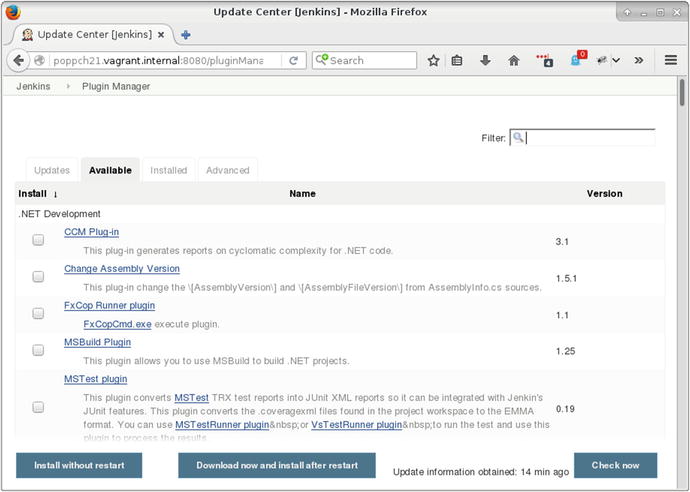Open the FxCop Runner plugin link

click(110, 305)
